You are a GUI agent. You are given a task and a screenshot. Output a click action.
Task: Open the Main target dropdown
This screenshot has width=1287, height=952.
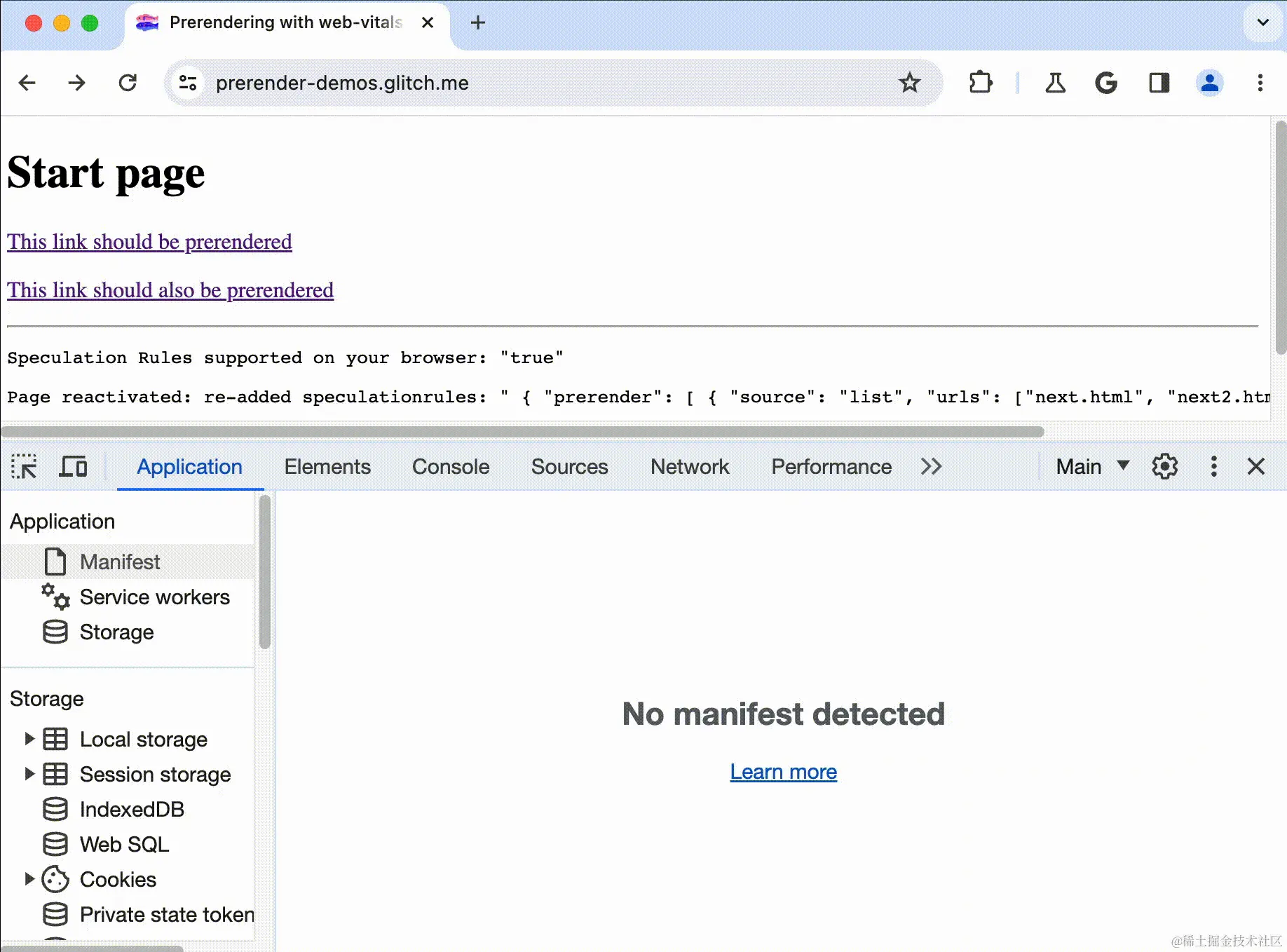click(x=1091, y=467)
